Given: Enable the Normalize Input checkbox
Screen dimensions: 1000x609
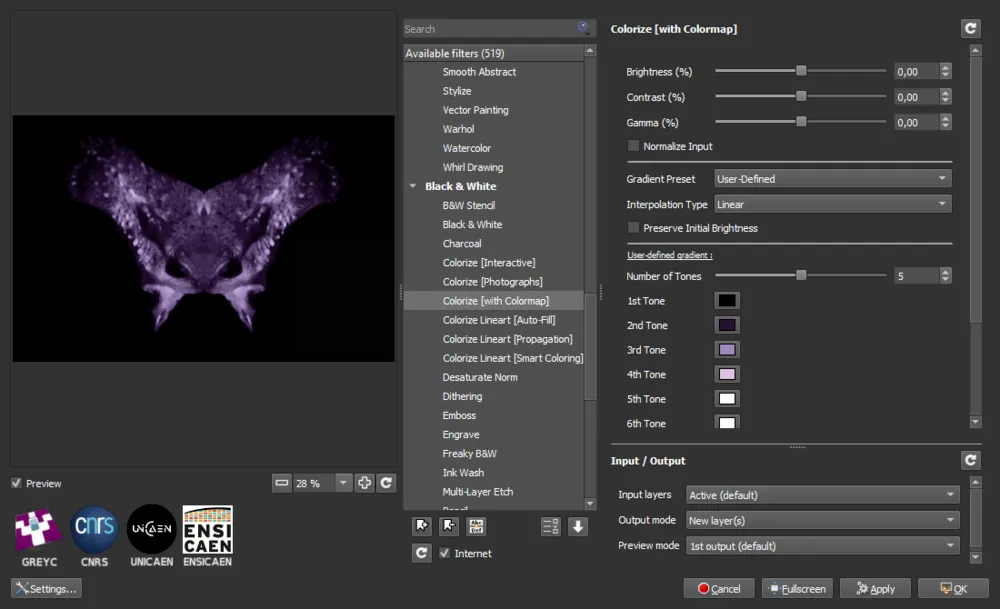Looking at the screenshot, I should 633,146.
